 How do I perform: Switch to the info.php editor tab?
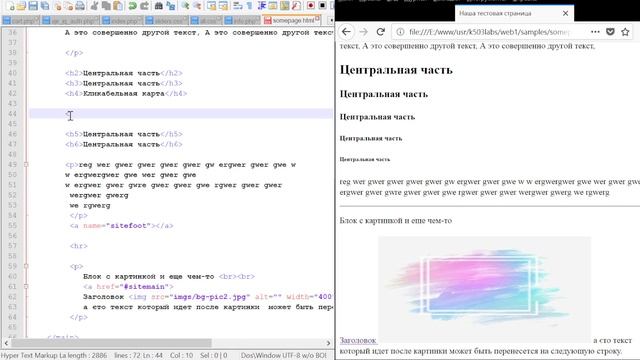[242, 20]
